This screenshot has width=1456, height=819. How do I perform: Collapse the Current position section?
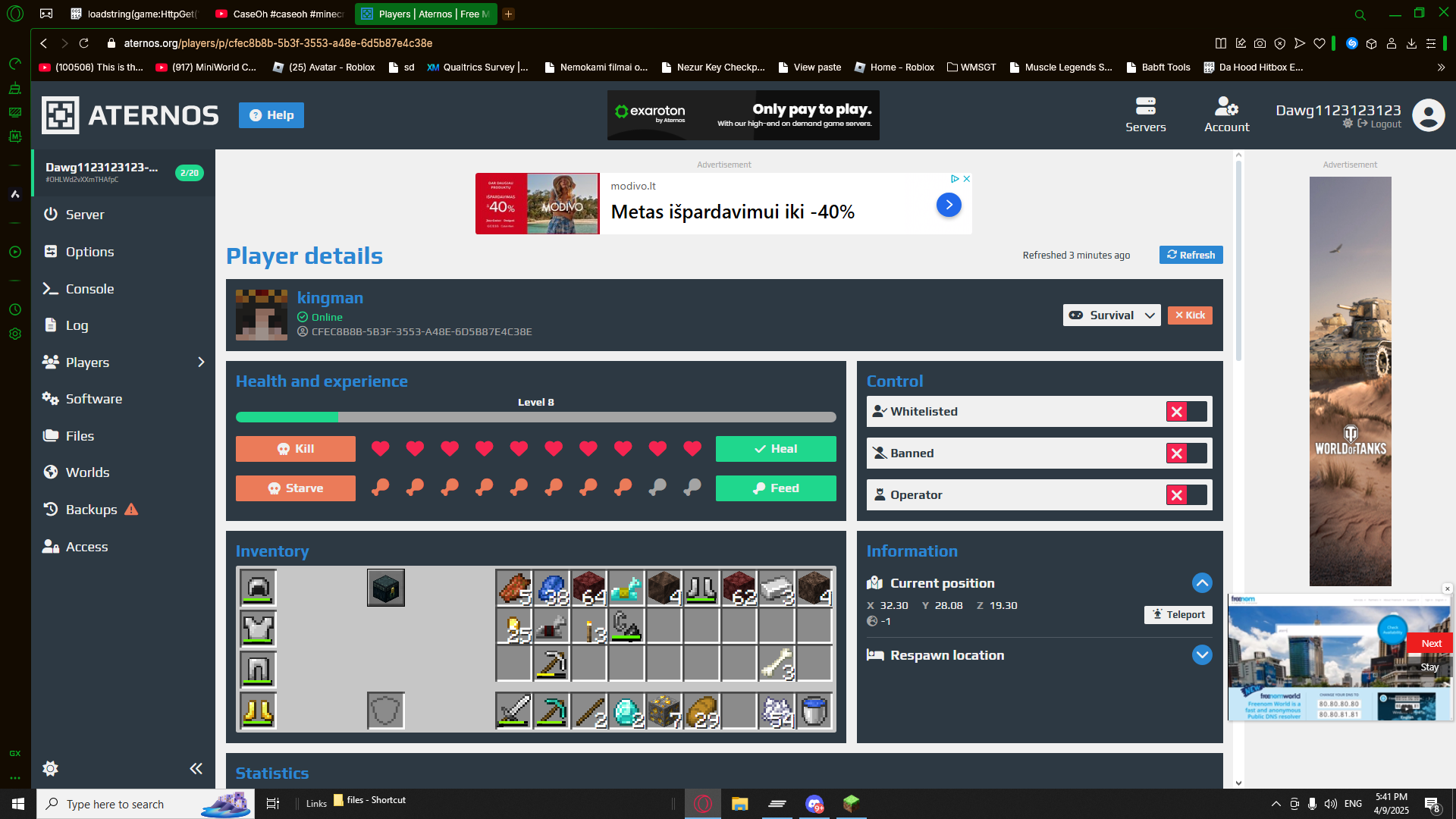tap(1202, 583)
